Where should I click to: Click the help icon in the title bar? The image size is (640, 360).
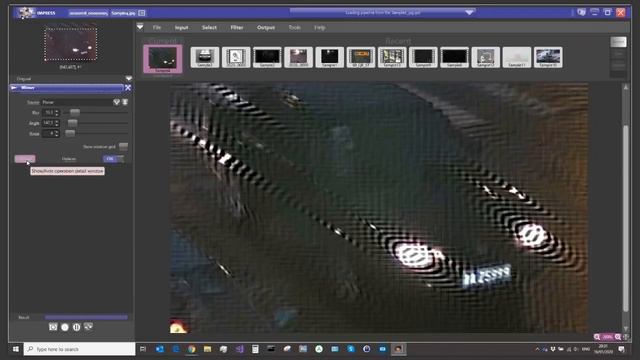tap(581, 13)
